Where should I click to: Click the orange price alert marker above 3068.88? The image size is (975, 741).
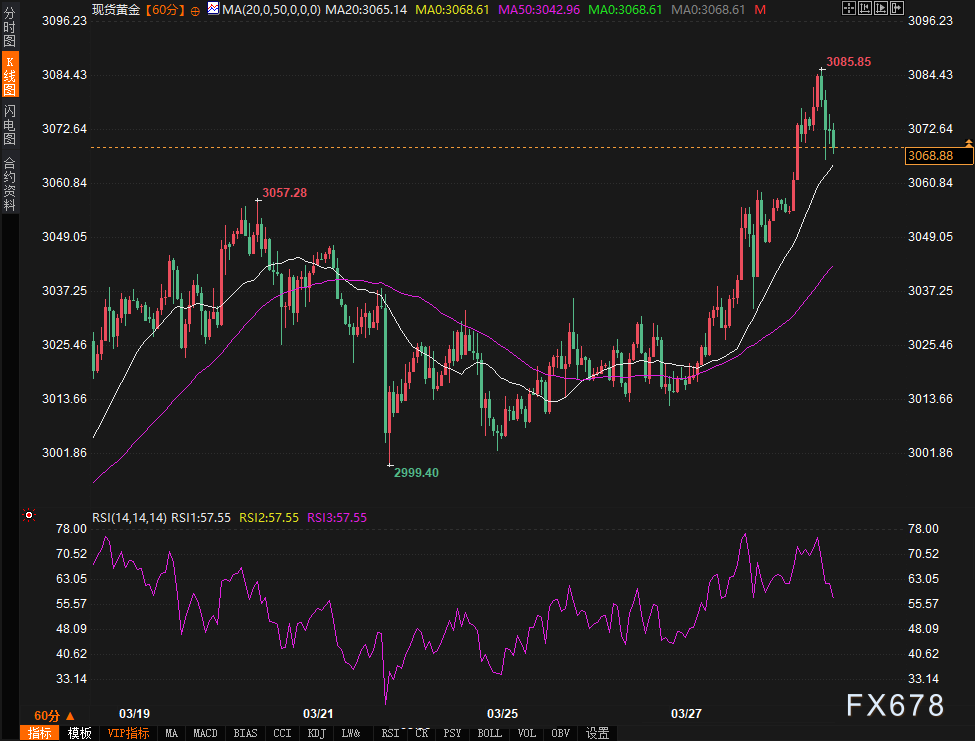click(968, 145)
